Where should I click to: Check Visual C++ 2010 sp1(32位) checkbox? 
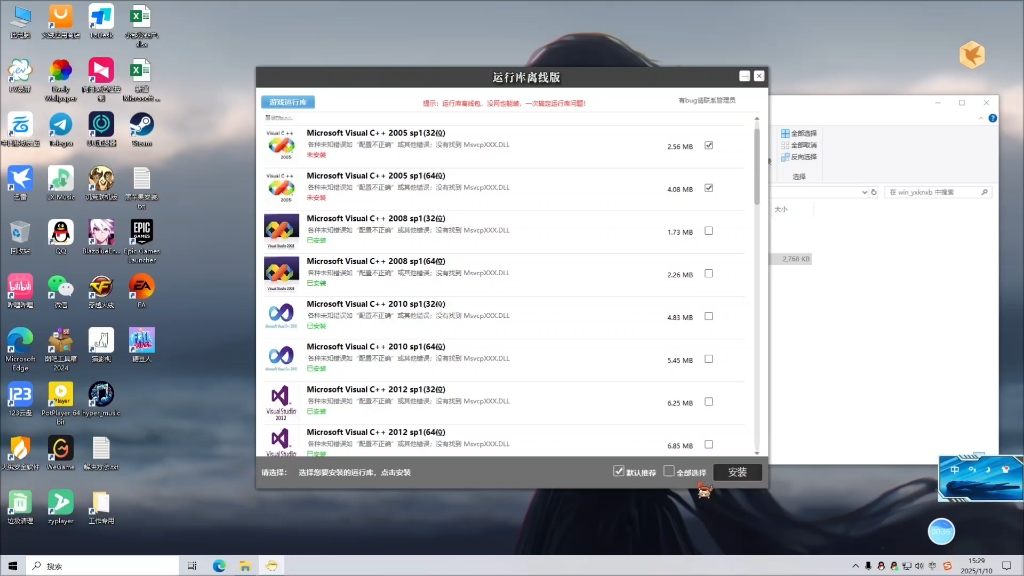tap(709, 316)
